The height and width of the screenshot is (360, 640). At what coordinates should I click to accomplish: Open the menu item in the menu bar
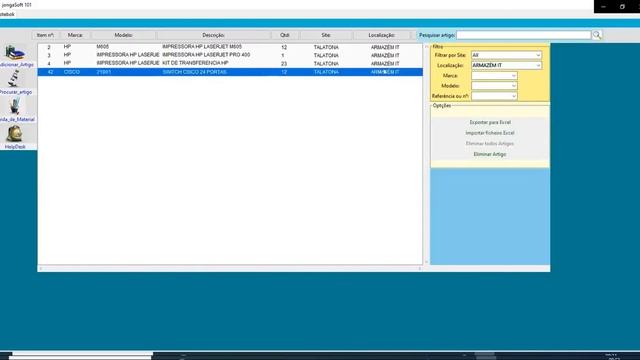[7, 14]
